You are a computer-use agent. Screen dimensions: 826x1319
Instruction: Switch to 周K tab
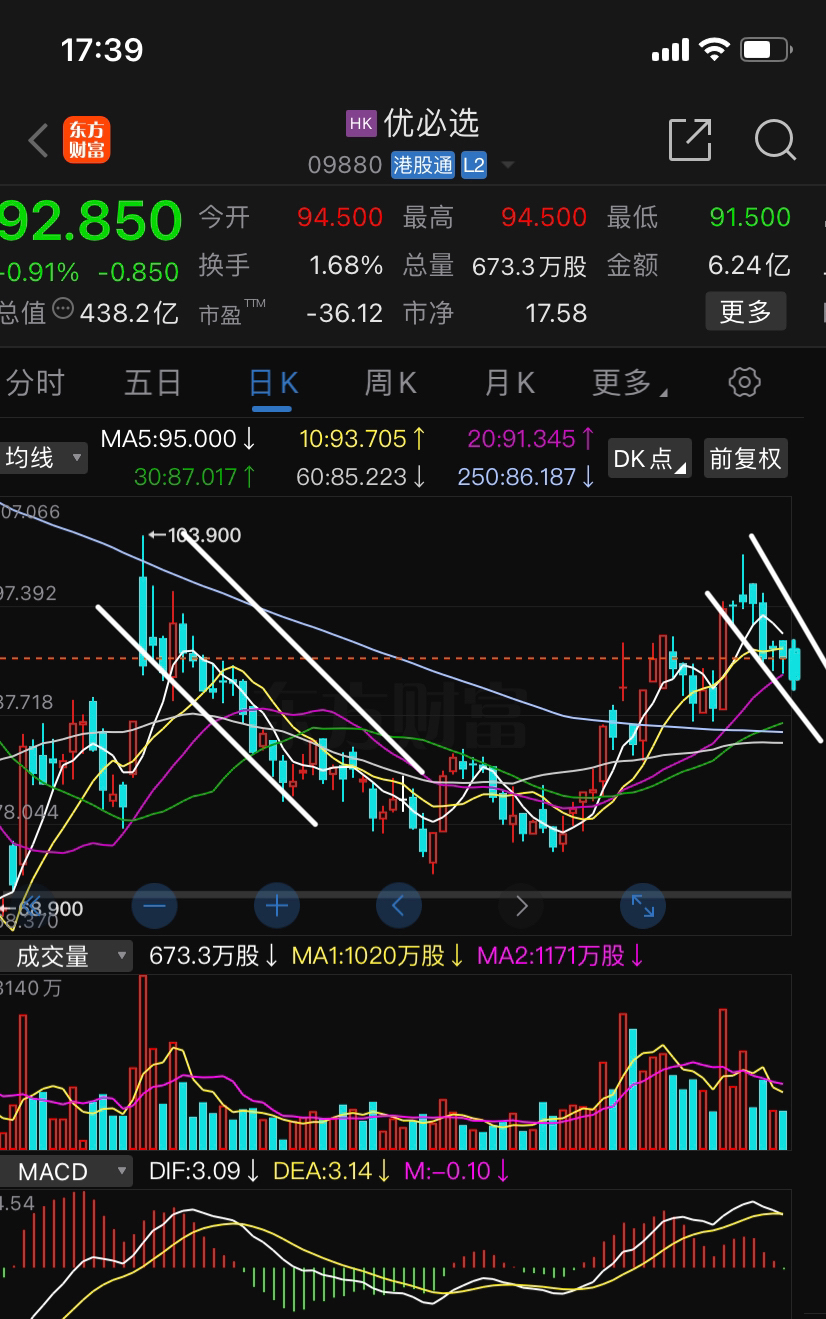pos(390,383)
